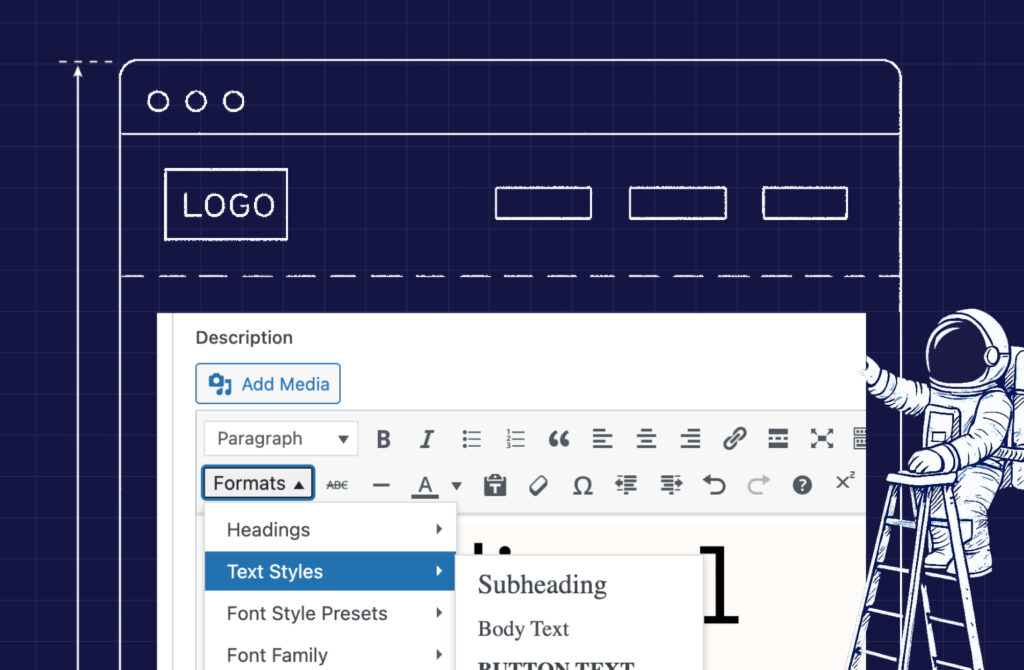Click the Paste as text clipboard icon
The width and height of the screenshot is (1024, 670).
494,485
